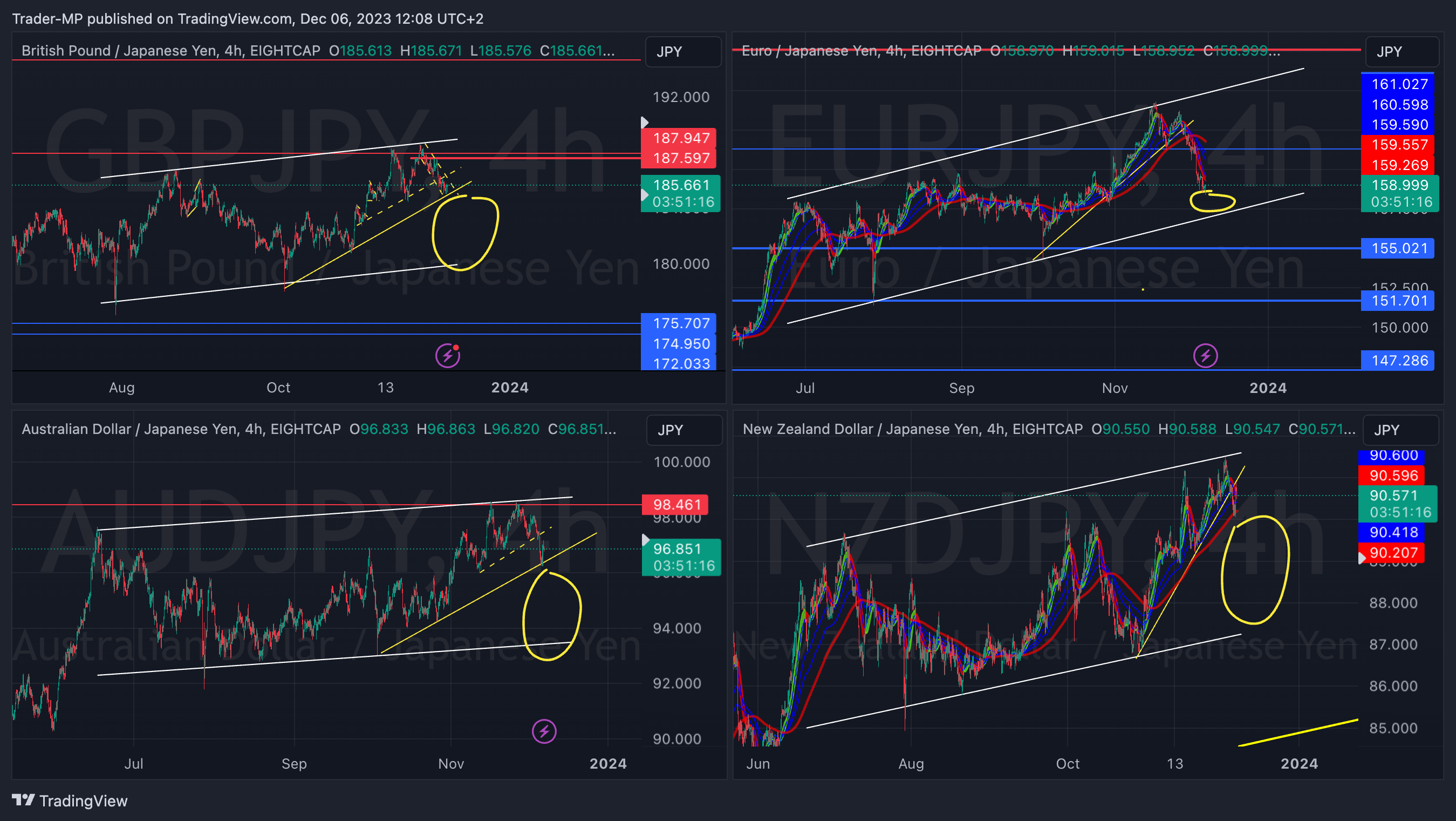Click the 92.000 AUDJPY axis value

click(x=676, y=683)
